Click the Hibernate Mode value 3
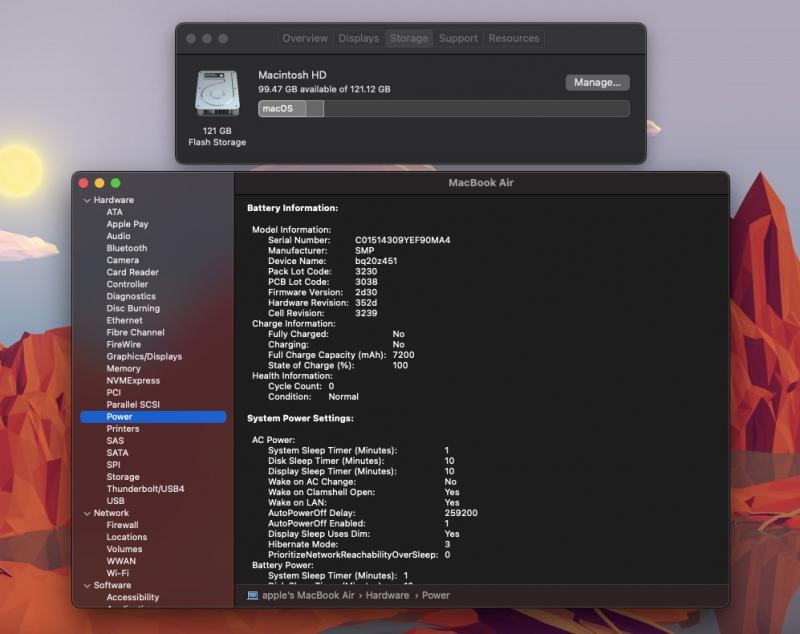800x634 pixels. [447, 544]
